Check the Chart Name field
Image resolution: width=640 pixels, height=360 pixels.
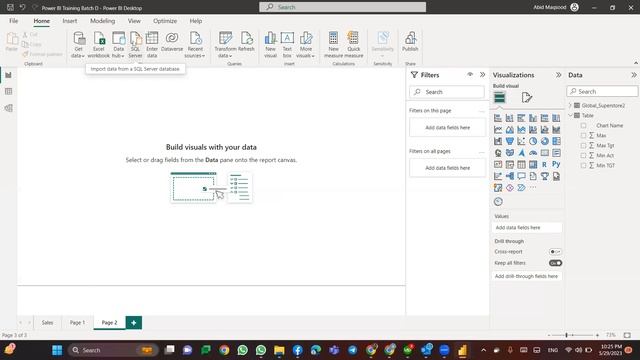tap(583, 126)
